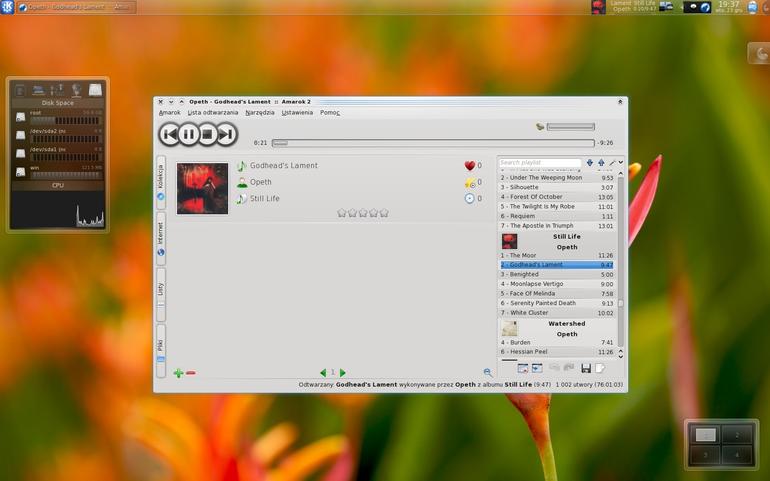Open the Amarok menu
770x481 pixels.
tap(169, 113)
